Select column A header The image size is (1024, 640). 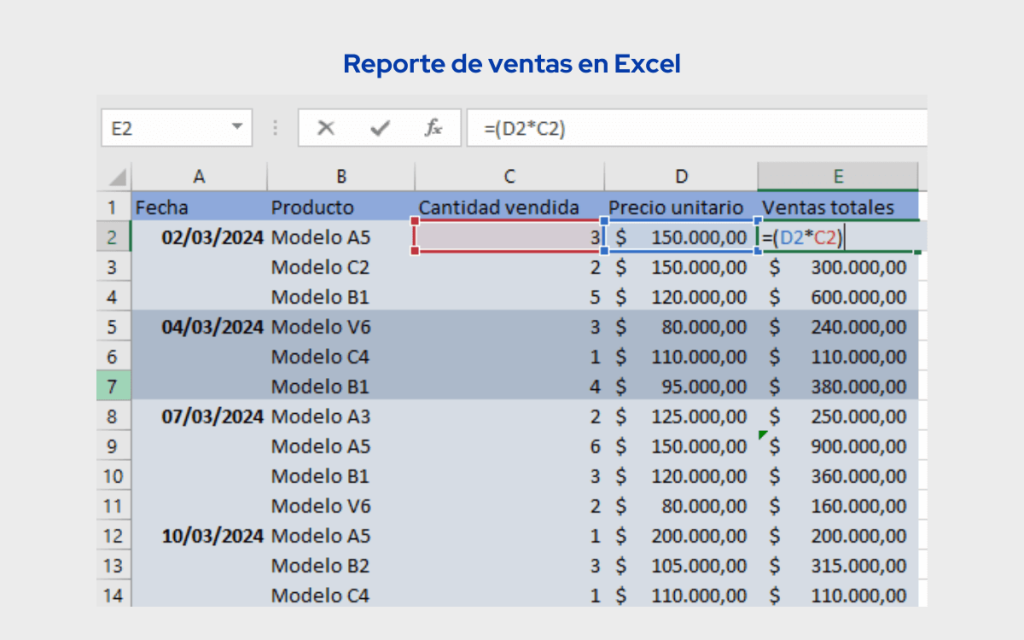[198, 176]
